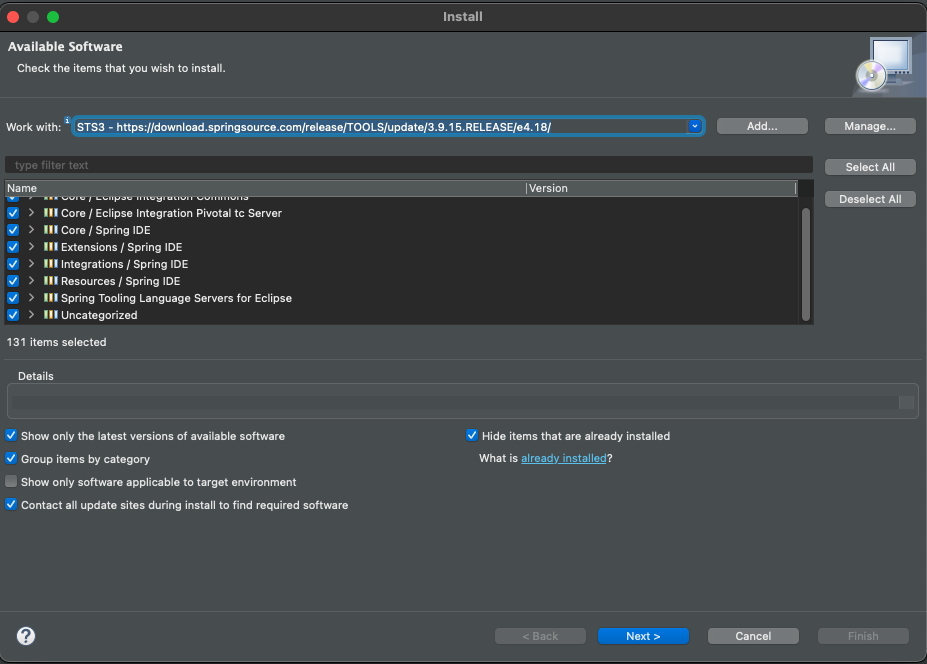Click the type filter text field
Screen dimensions: 927x664
coord(409,165)
